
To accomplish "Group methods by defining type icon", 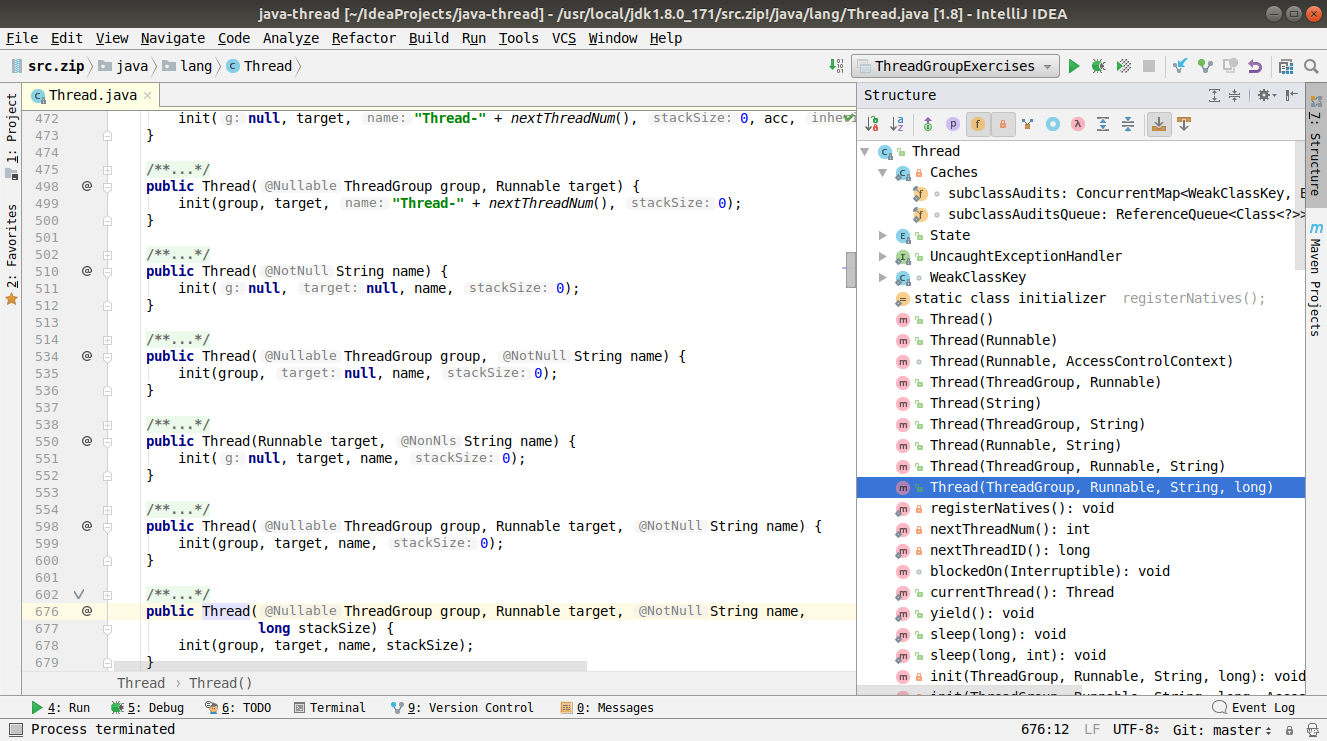I will tap(928, 124).
